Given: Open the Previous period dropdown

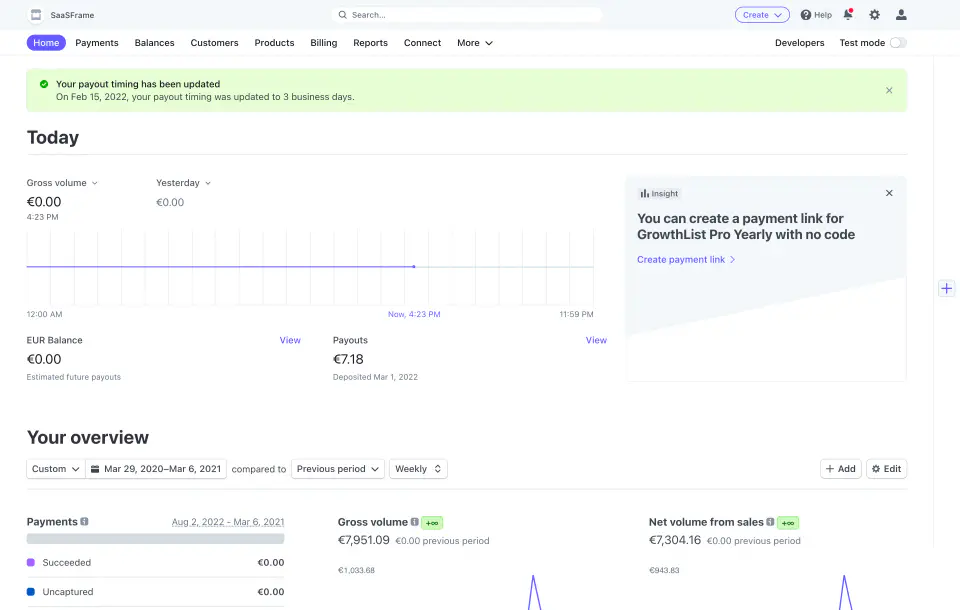Looking at the screenshot, I should 337,469.
